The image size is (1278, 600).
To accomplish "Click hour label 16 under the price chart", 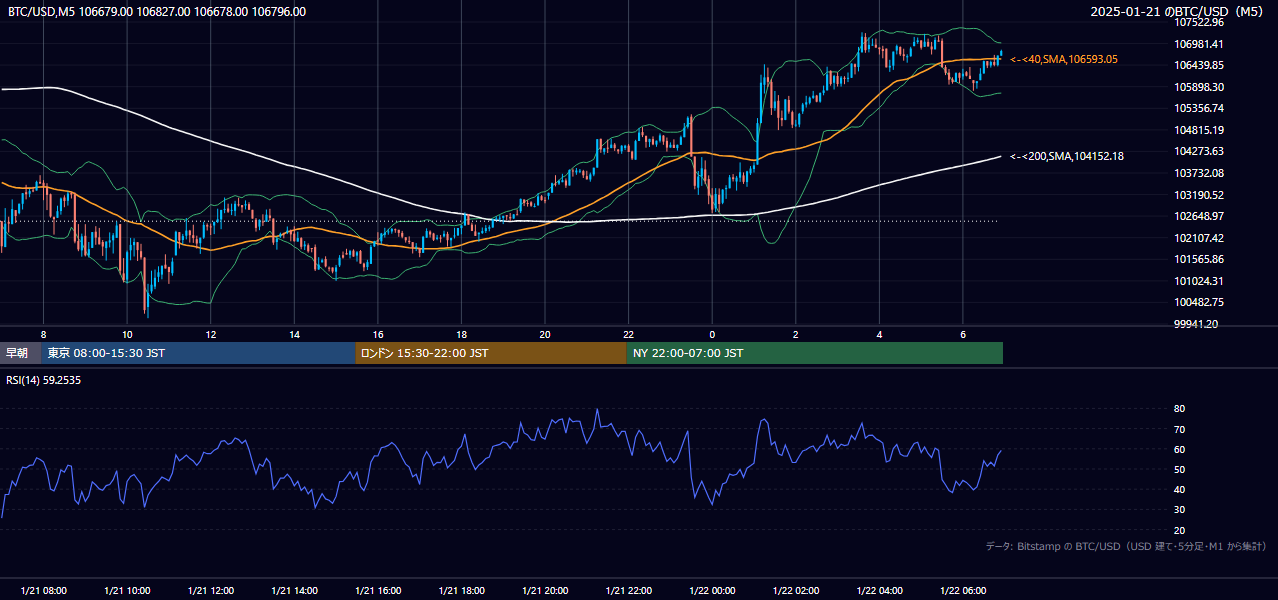I will 378,334.
